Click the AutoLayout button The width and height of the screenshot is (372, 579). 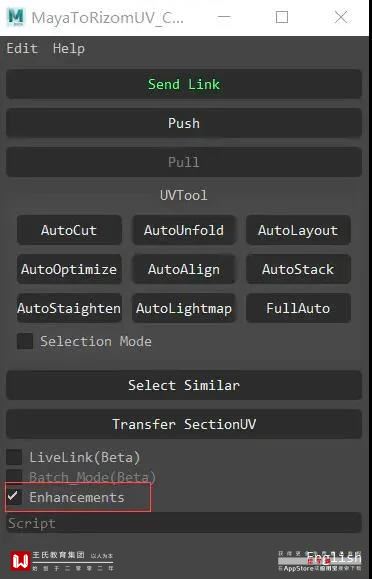298,230
